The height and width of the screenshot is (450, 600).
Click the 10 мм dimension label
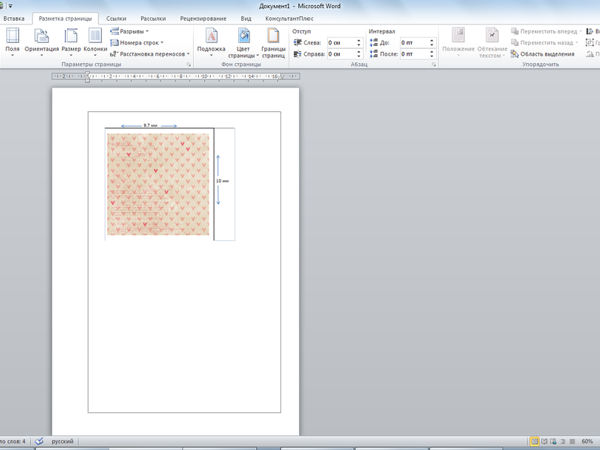click(x=222, y=181)
